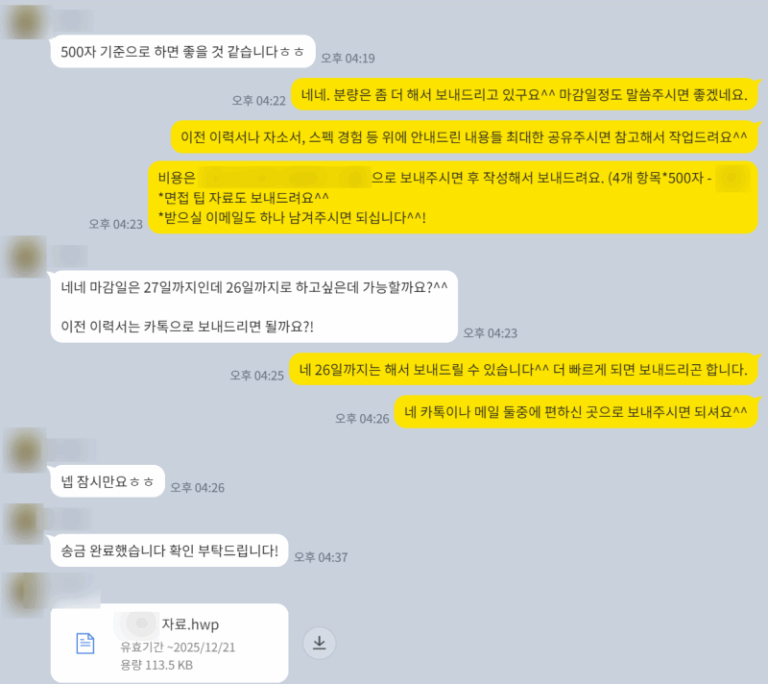Click the 자료.hwp file name text

click(x=190, y=624)
